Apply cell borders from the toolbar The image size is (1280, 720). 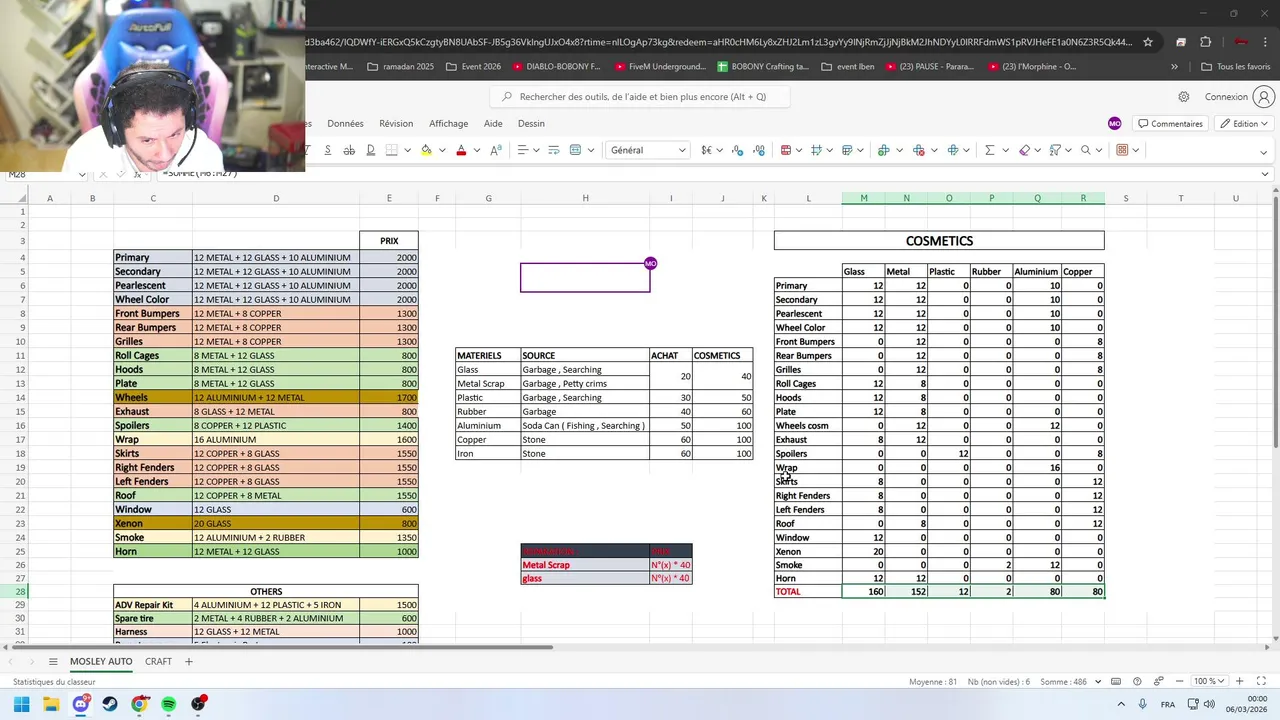[x=392, y=150]
